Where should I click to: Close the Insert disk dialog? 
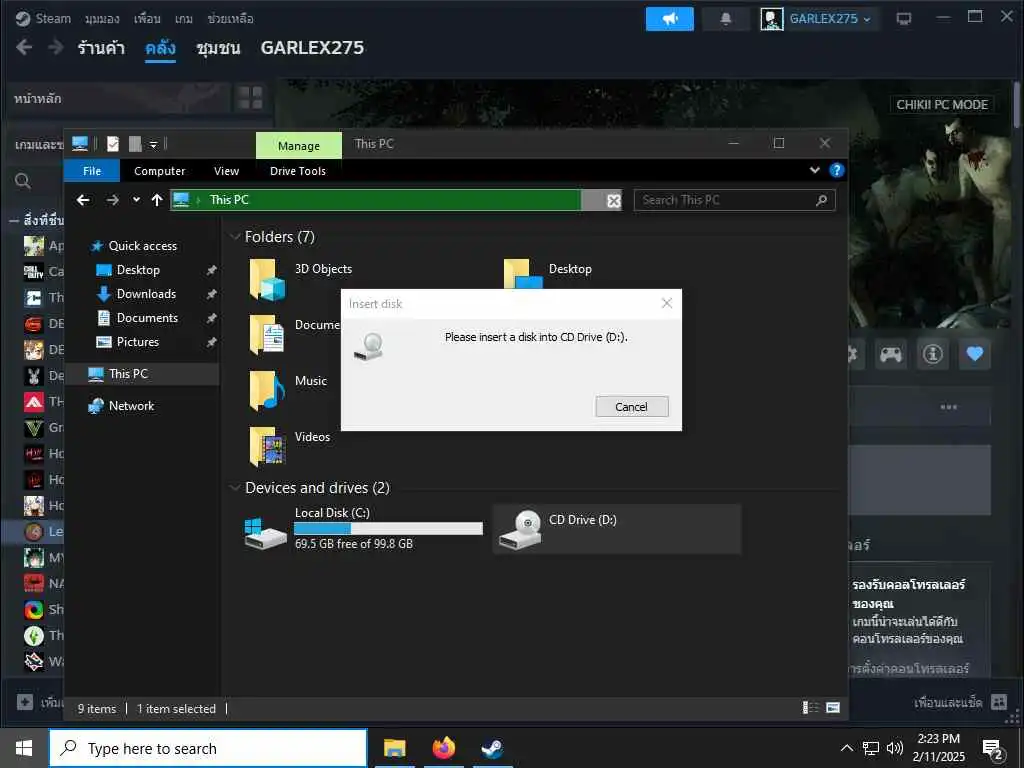(x=667, y=303)
